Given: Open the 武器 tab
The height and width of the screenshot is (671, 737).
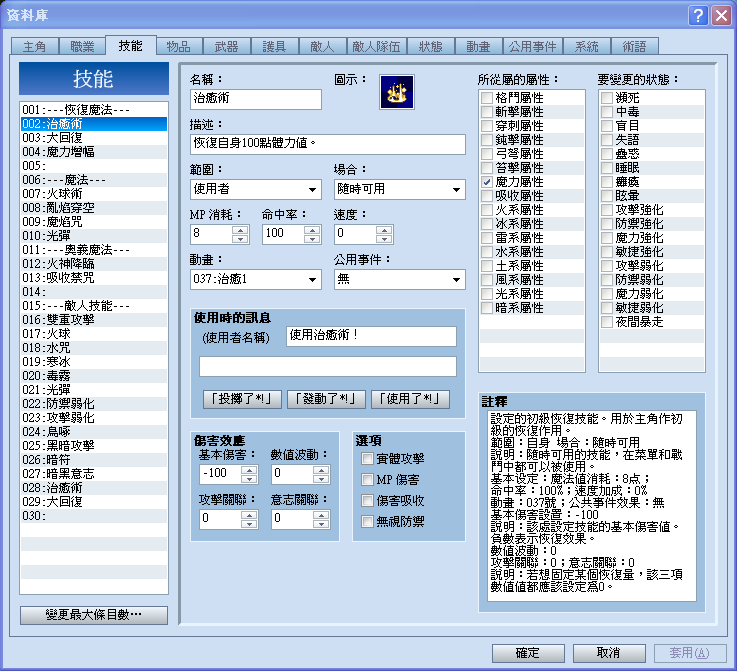Looking at the screenshot, I should [x=227, y=47].
